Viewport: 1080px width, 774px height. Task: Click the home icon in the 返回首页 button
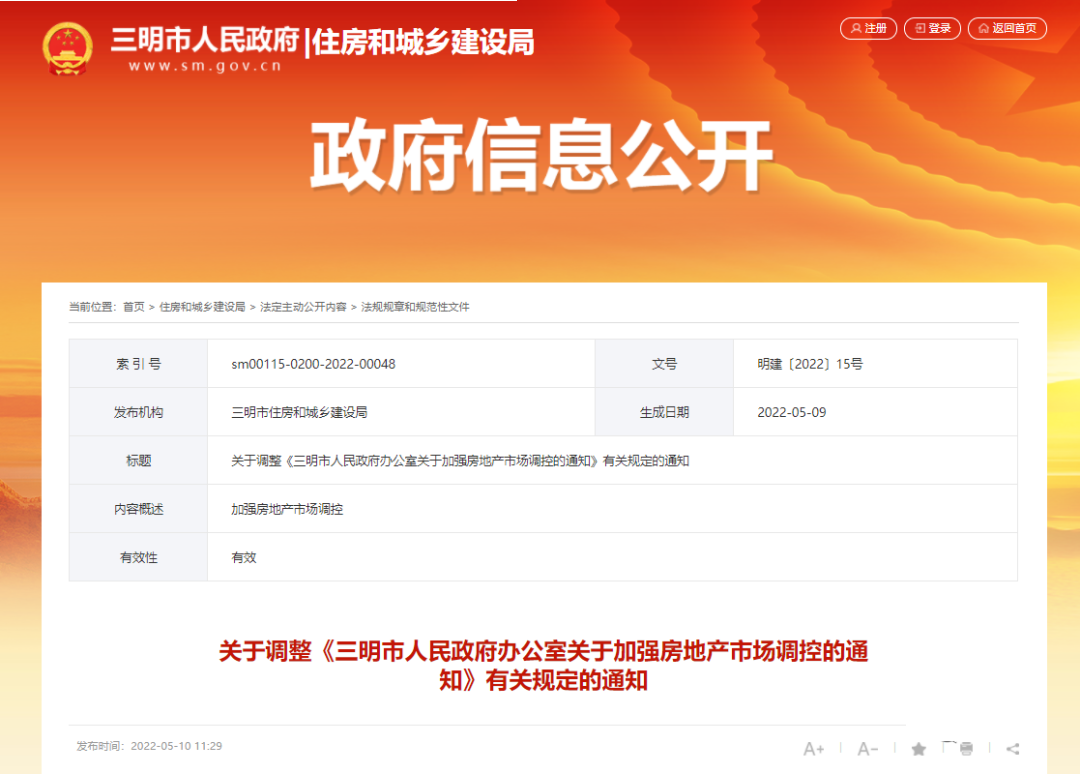(x=981, y=28)
